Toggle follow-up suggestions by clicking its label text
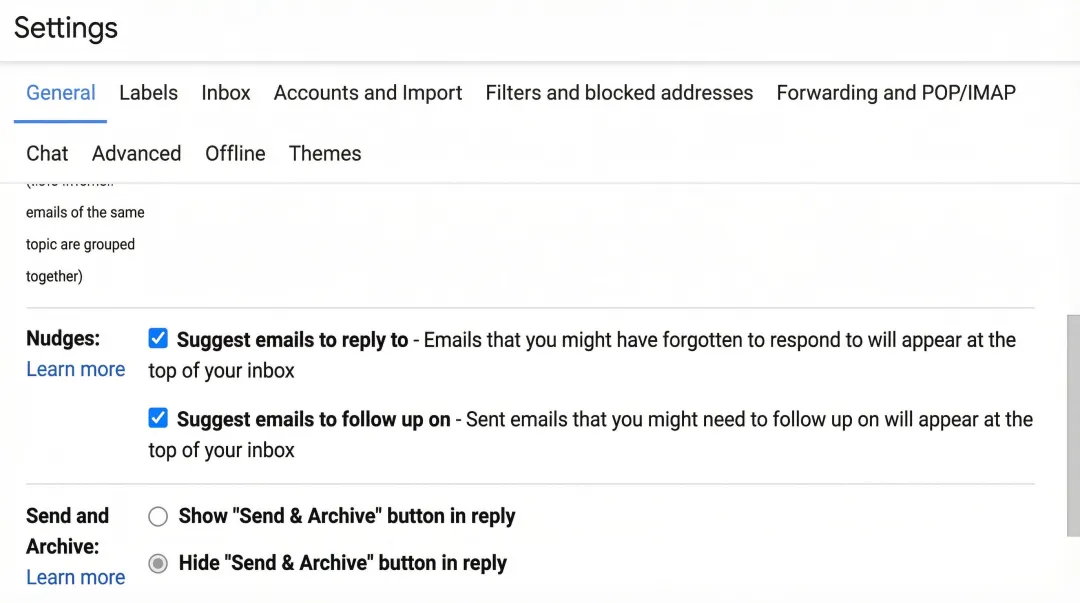The width and height of the screenshot is (1080, 603). [x=311, y=419]
